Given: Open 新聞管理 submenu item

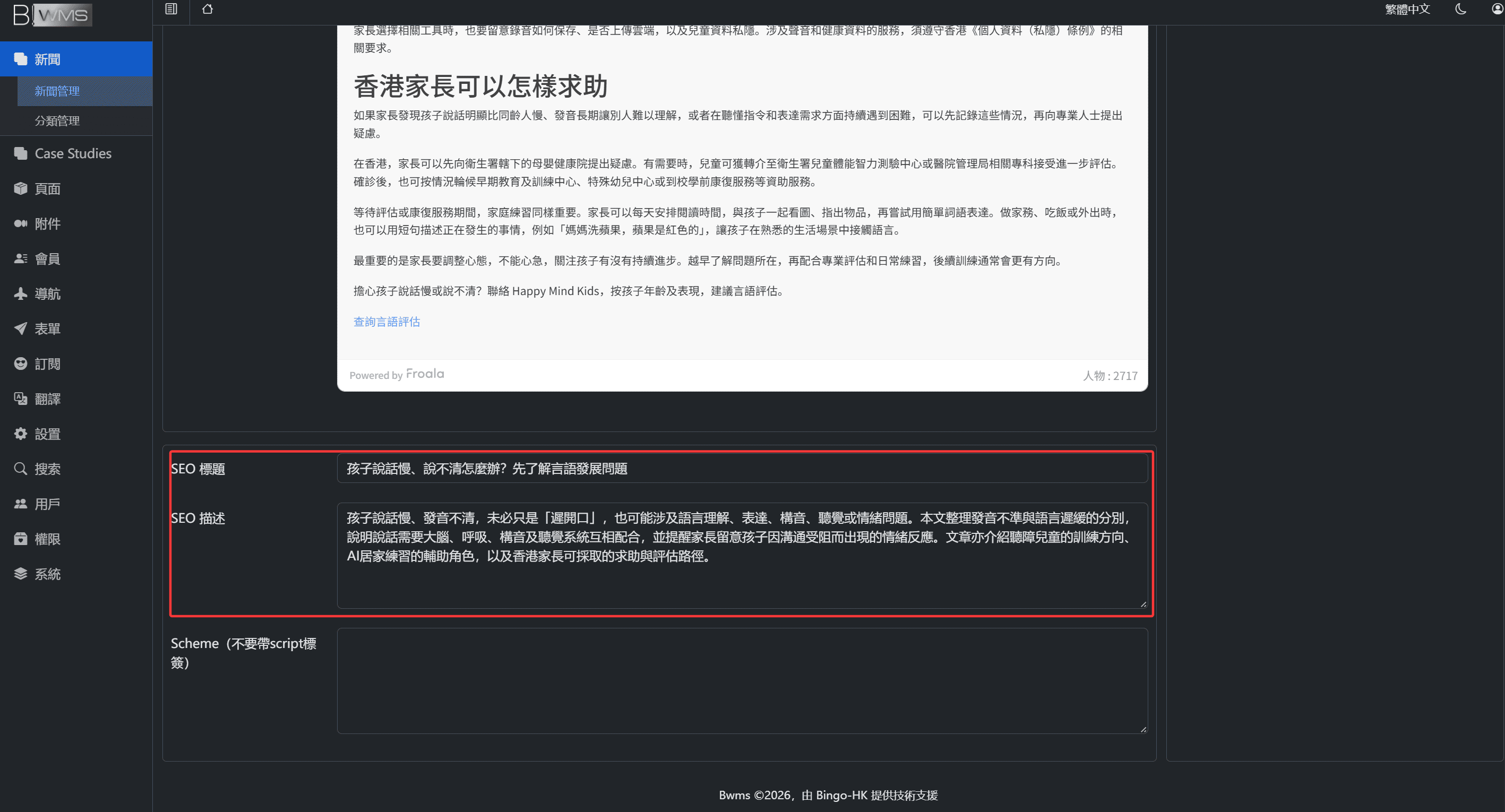Looking at the screenshot, I should point(85,91).
